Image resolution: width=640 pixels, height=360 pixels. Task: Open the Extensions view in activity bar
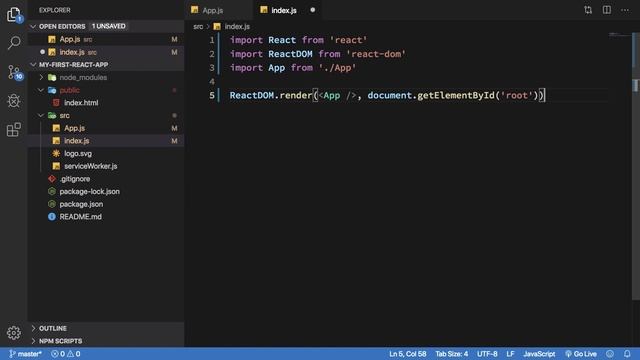pyautogui.click(x=14, y=130)
